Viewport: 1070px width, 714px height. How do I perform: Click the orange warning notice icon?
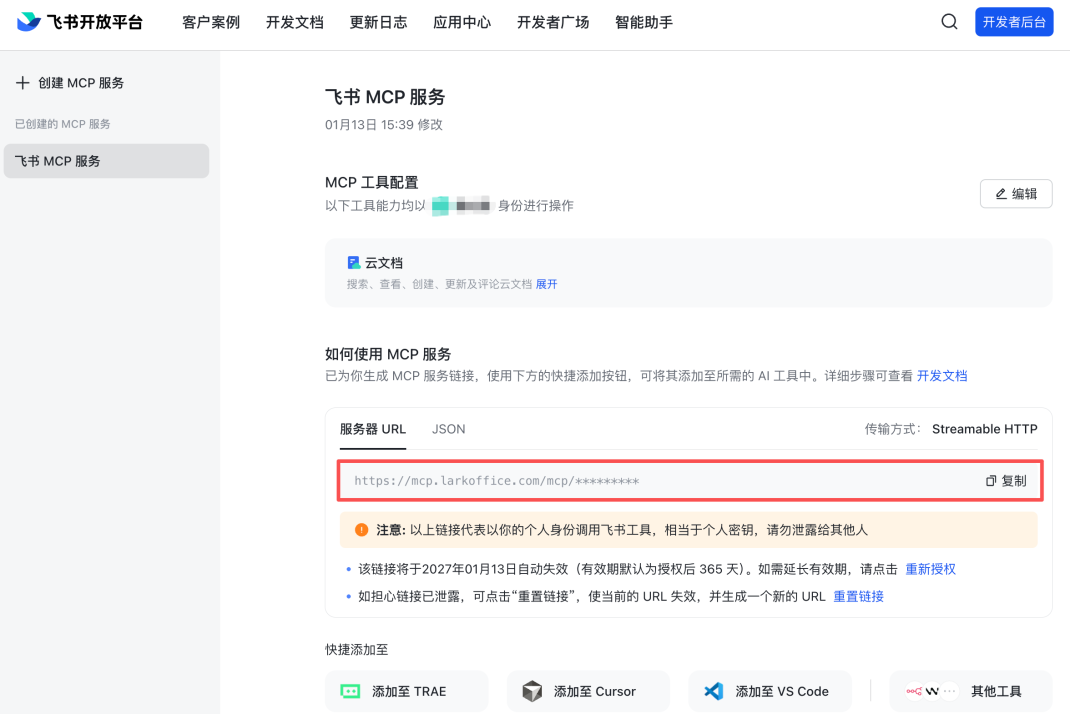point(361,530)
